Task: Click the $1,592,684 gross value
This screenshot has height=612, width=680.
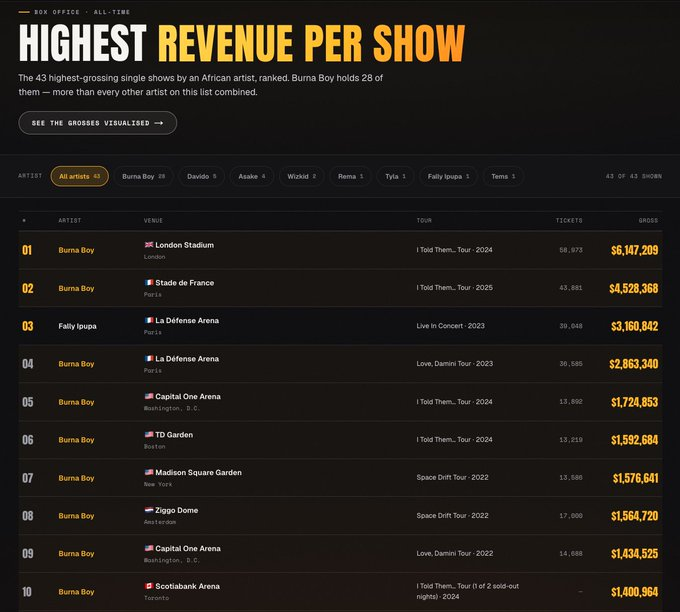Action: click(x=634, y=440)
